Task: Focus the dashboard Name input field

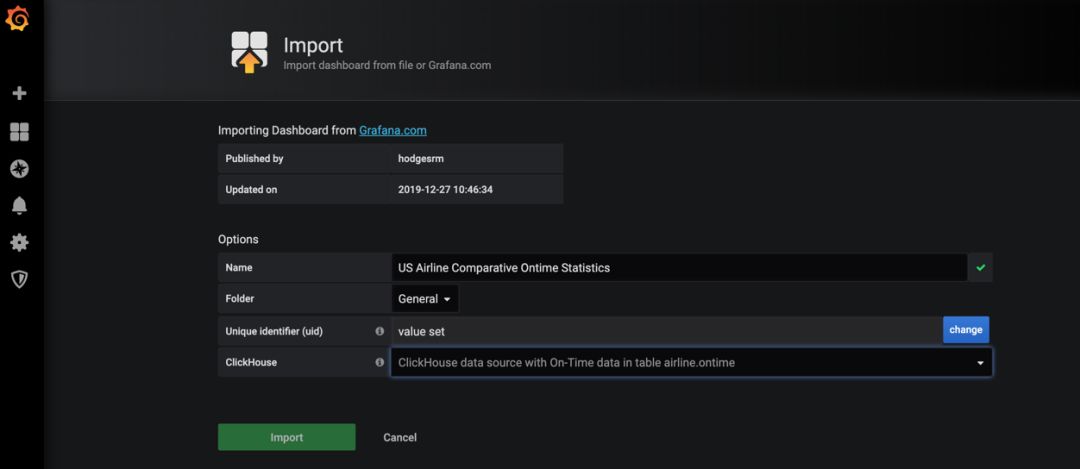Action: [679, 268]
